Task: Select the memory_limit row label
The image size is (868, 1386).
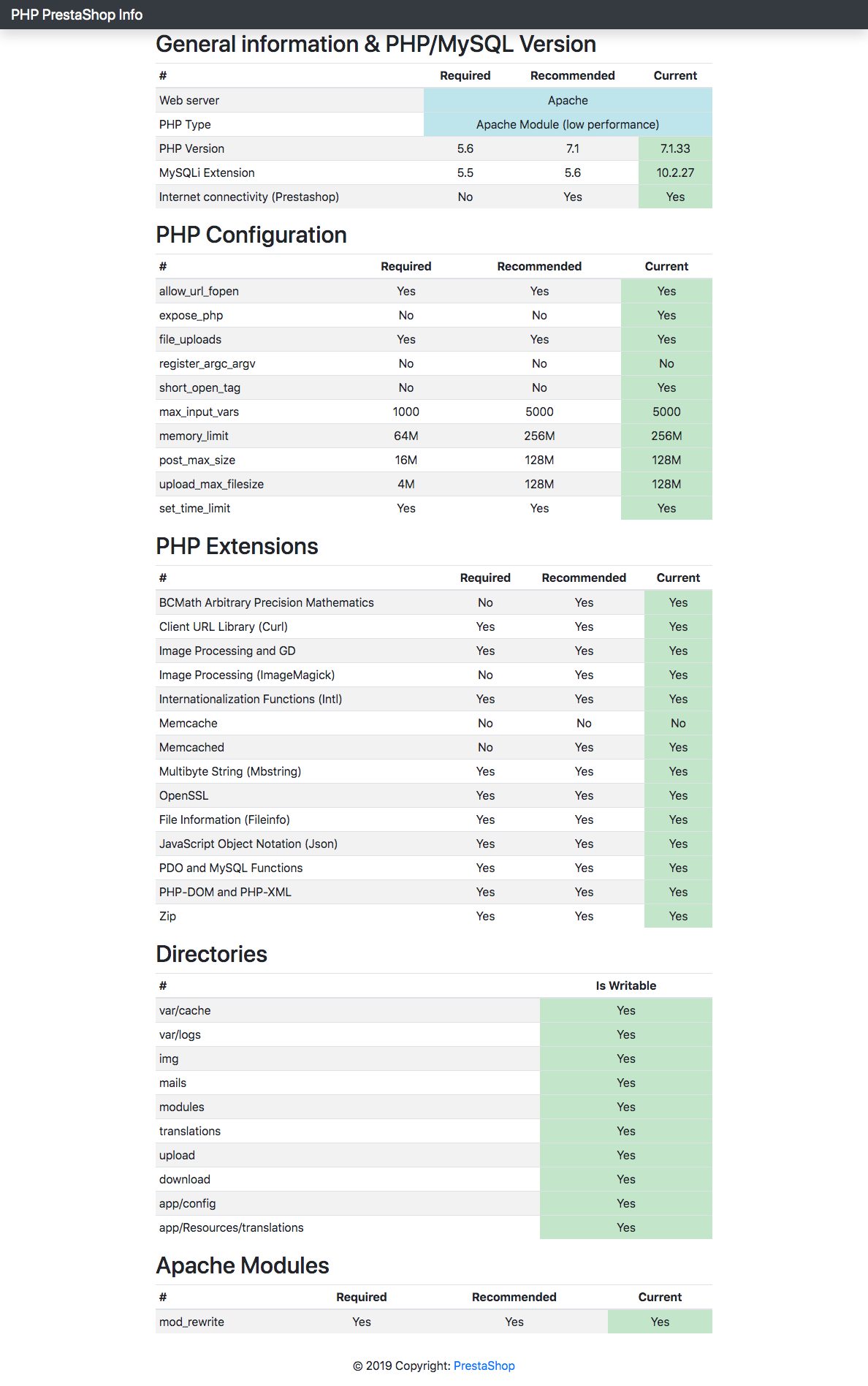Action: (x=194, y=436)
